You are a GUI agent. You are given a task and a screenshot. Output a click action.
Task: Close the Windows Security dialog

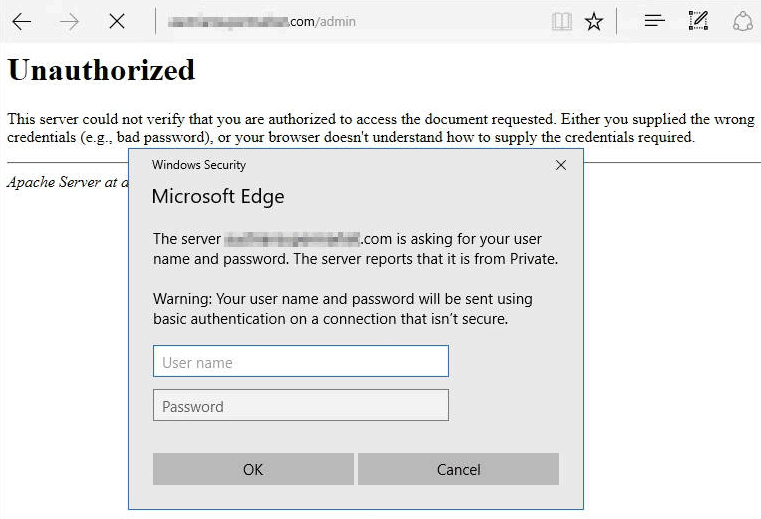(561, 165)
